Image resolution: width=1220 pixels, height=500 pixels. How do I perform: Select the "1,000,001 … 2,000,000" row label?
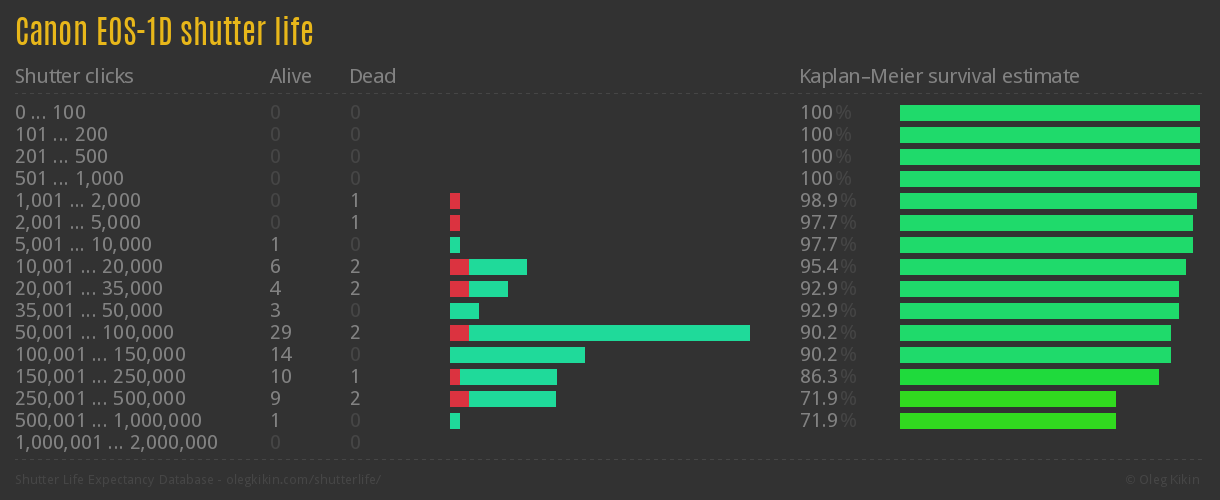(x=116, y=443)
